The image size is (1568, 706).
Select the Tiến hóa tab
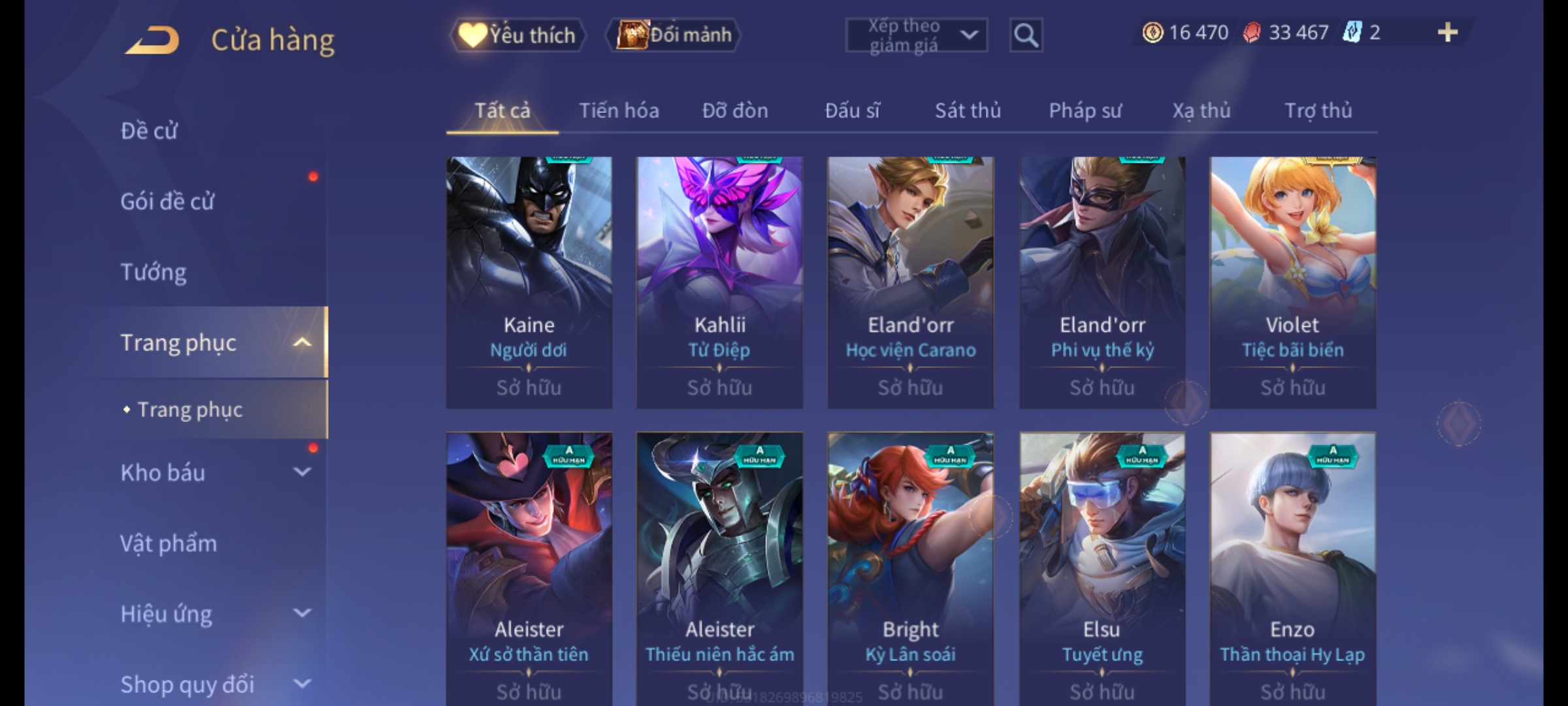619,110
